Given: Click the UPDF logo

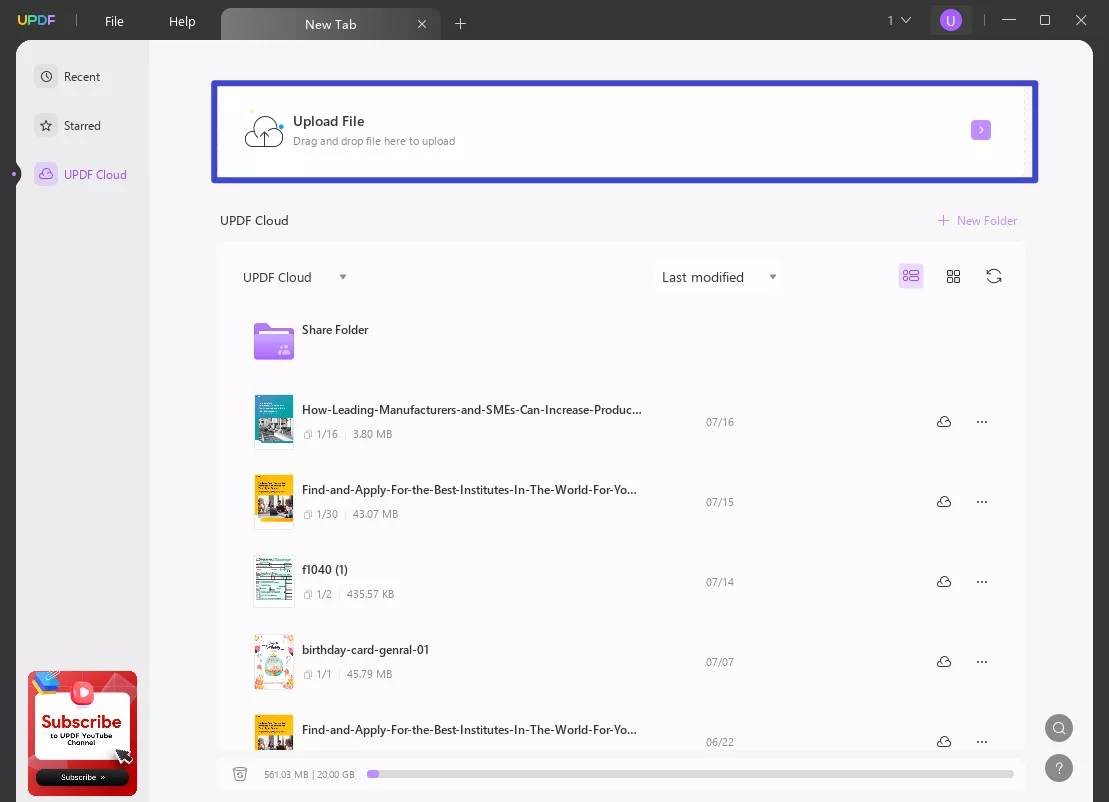Looking at the screenshot, I should coord(36,20).
